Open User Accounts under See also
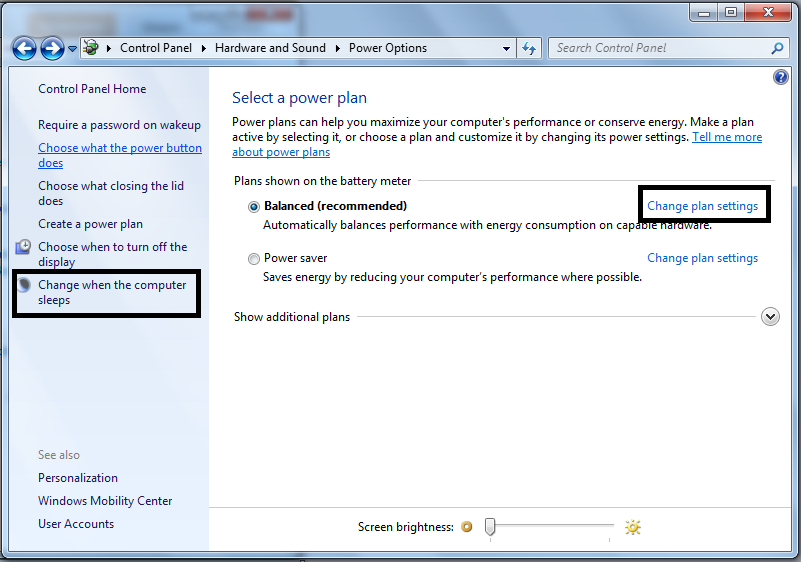 coord(76,524)
